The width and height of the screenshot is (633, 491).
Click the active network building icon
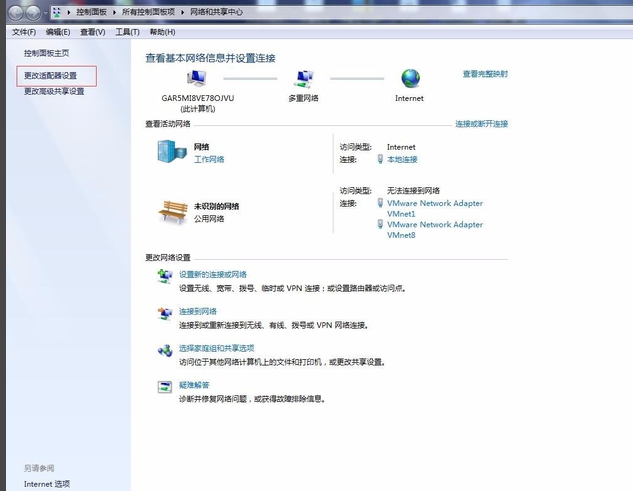pos(171,151)
